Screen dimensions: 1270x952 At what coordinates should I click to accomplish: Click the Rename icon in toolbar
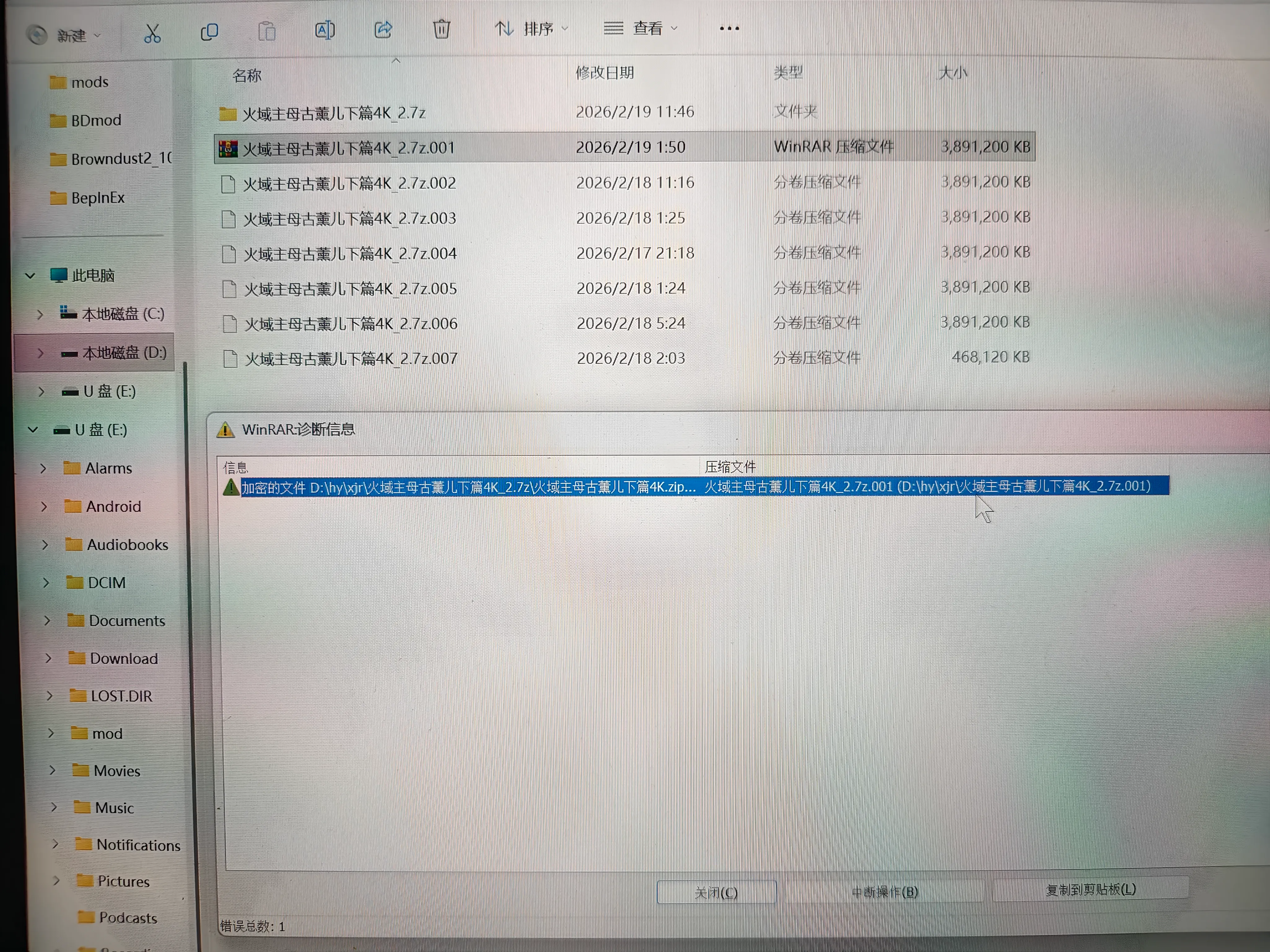pyautogui.click(x=325, y=30)
